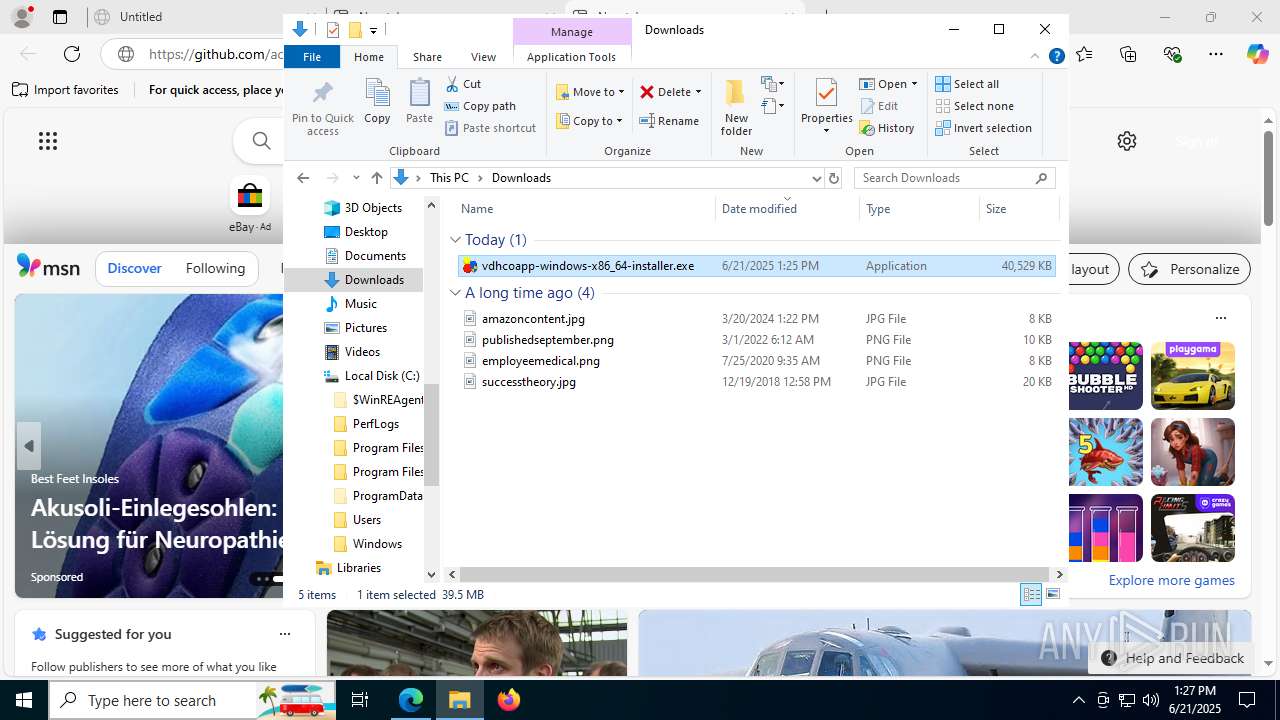Select the Users folder in tree
This screenshot has width=1280, height=720.
[367, 520]
